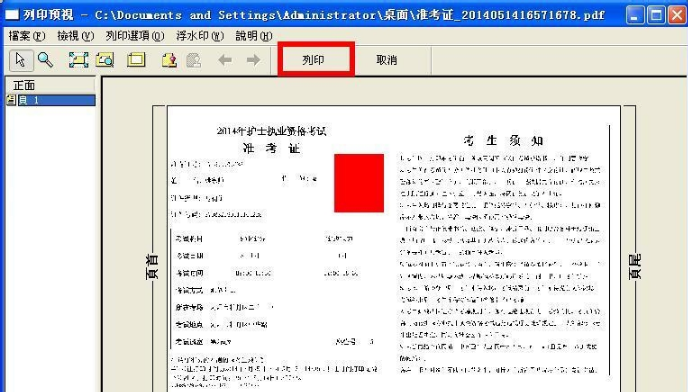Click the 頁尾 footer margin label

pos(635,267)
